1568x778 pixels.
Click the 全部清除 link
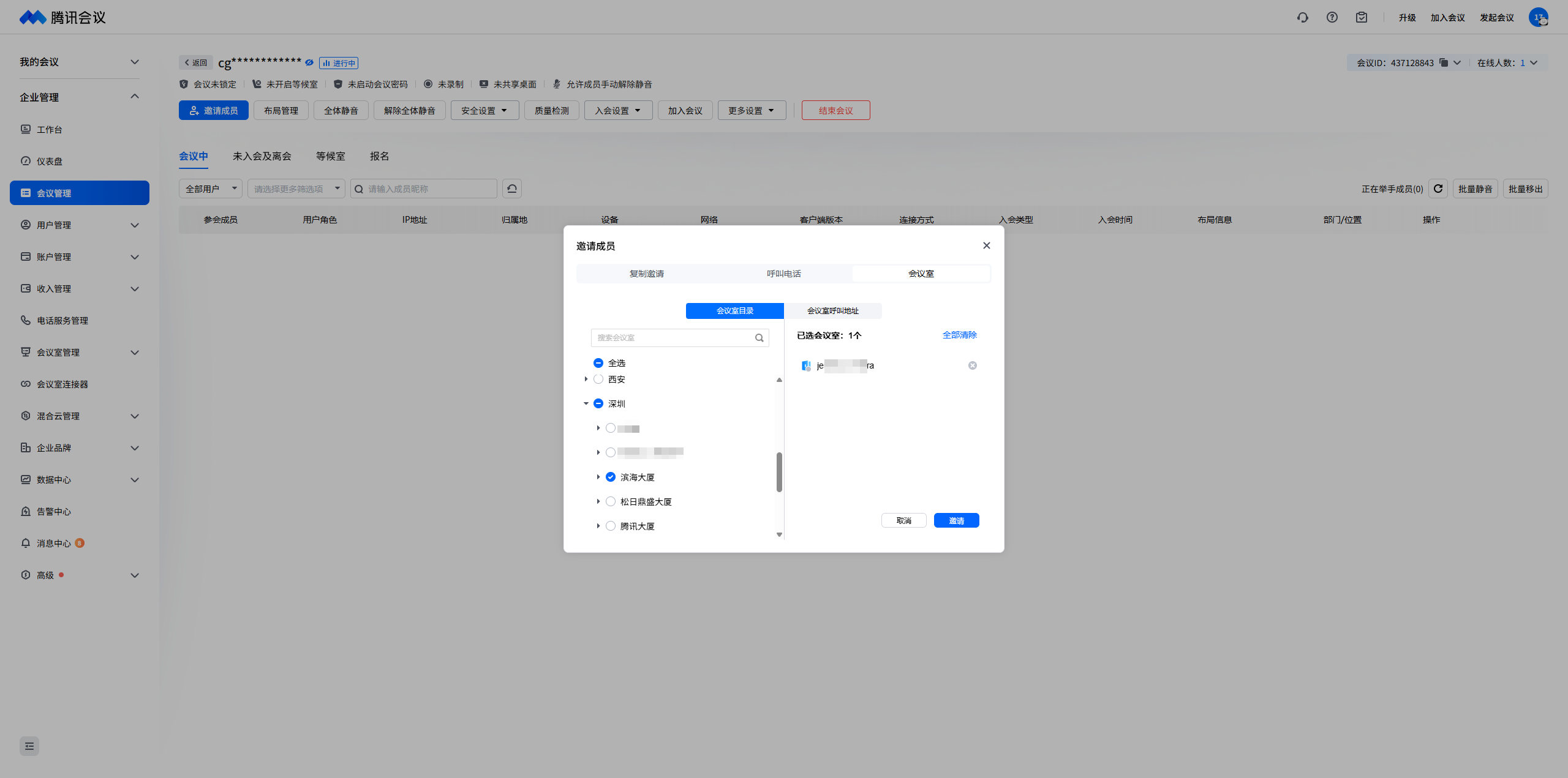(x=959, y=335)
